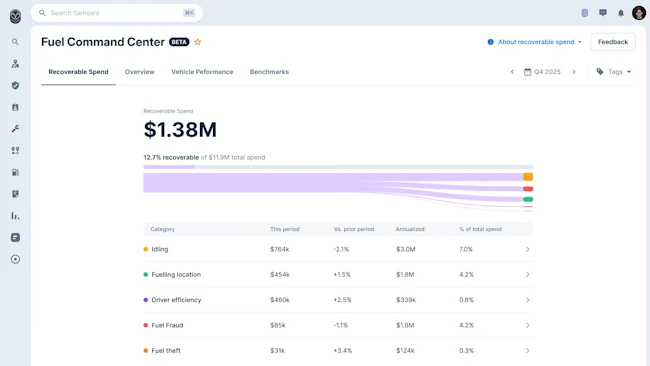Go to next quarter arrow
The height and width of the screenshot is (366, 650).
(574, 72)
